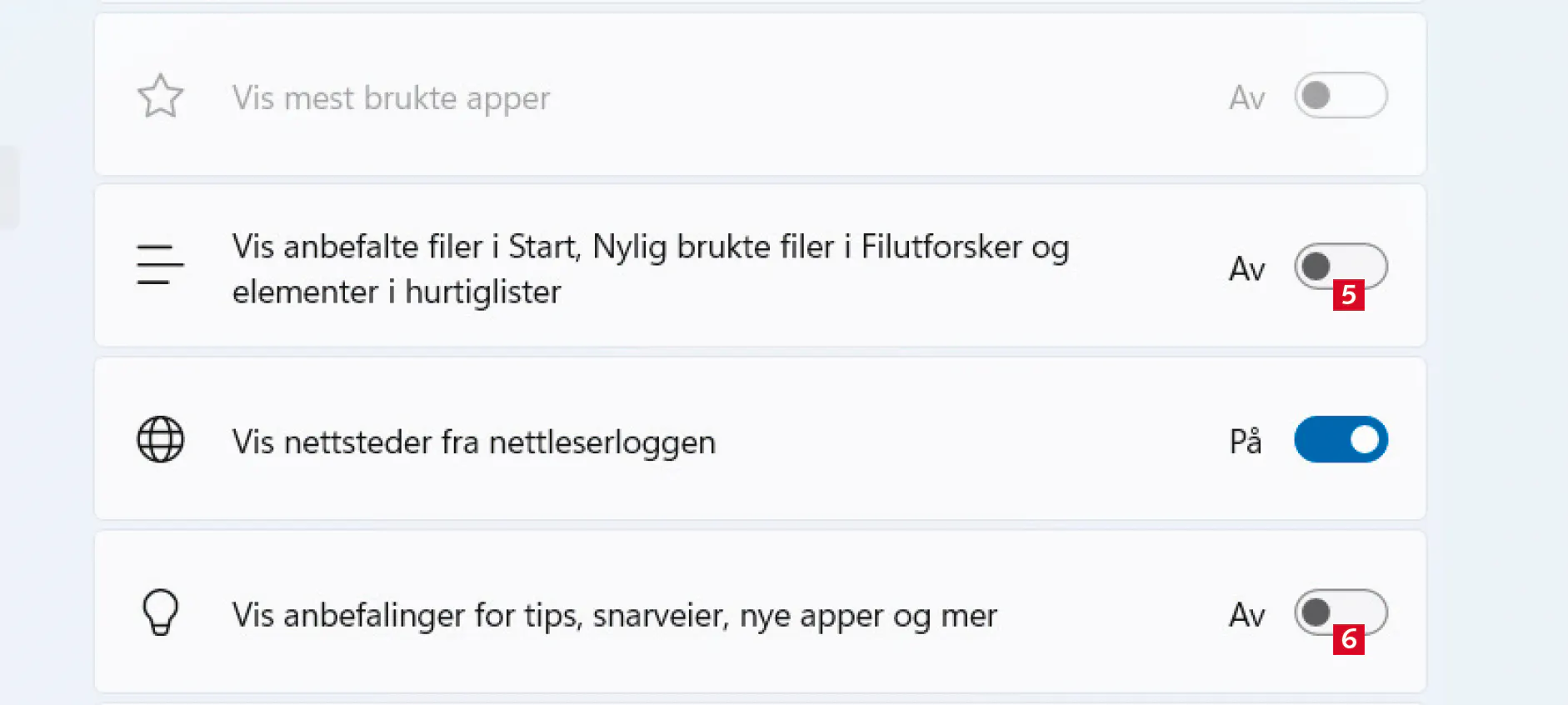The width and height of the screenshot is (1568, 705).
Task: Click the red number 5 badge
Action: 1348,295
